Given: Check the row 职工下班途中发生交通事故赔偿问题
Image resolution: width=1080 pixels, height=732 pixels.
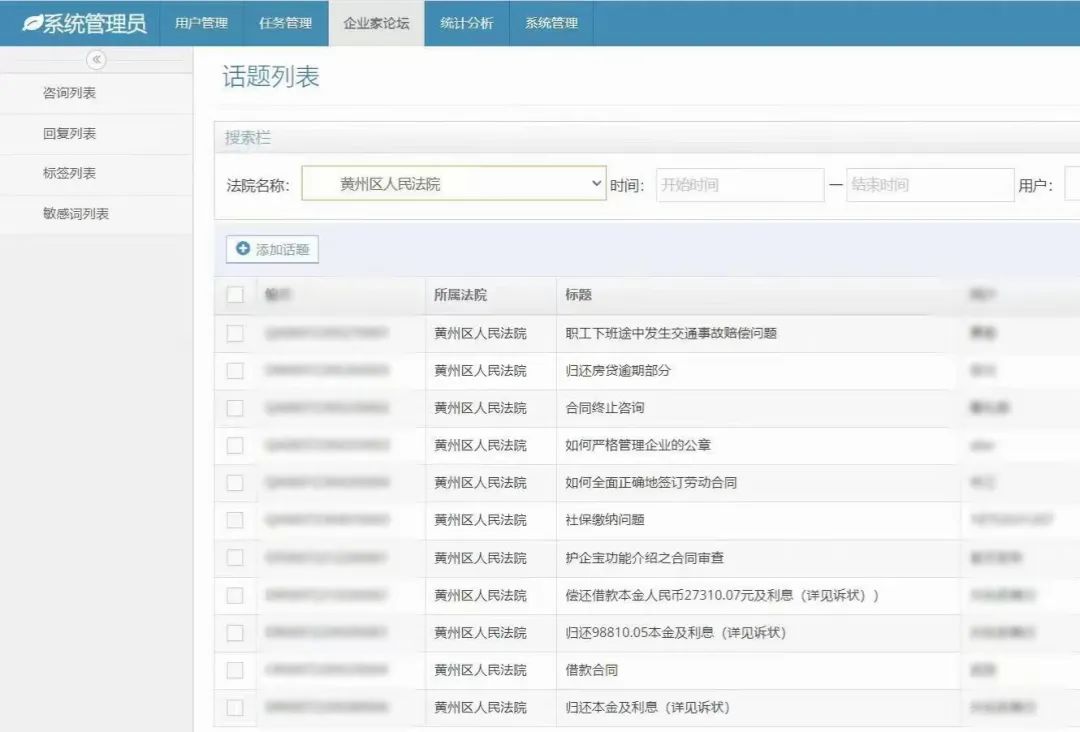Looking at the screenshot, I should [x=235, y=333].
